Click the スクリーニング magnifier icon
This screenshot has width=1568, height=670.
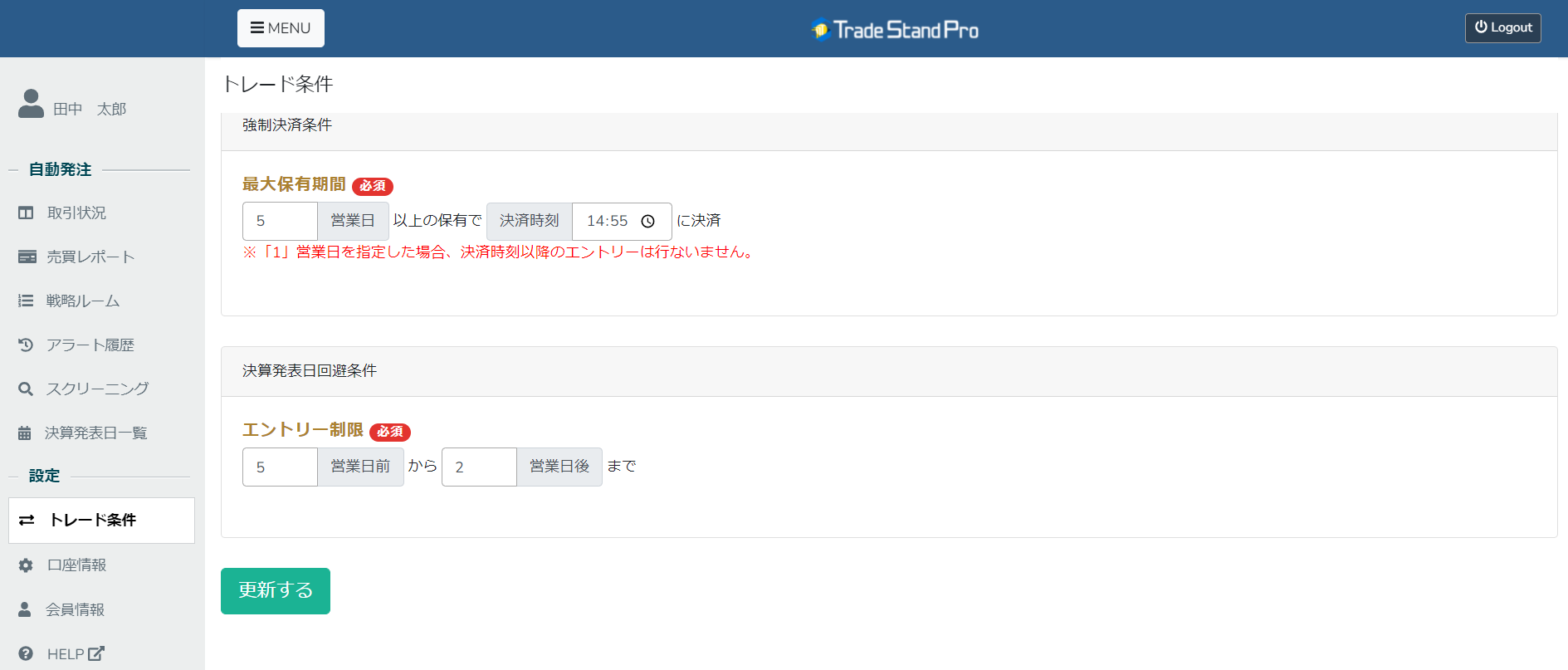26,389
